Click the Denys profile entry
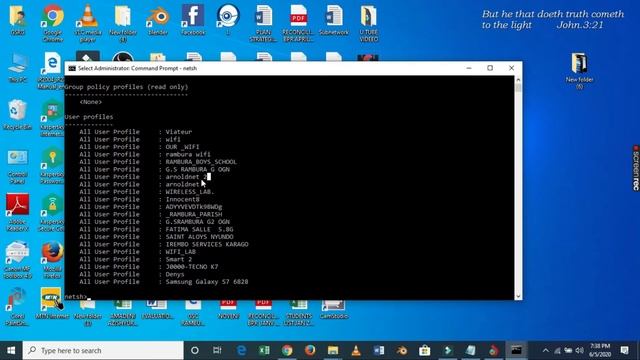Viewport: 640px width, 360px height. pyautogui.click(x=175, y=274)
